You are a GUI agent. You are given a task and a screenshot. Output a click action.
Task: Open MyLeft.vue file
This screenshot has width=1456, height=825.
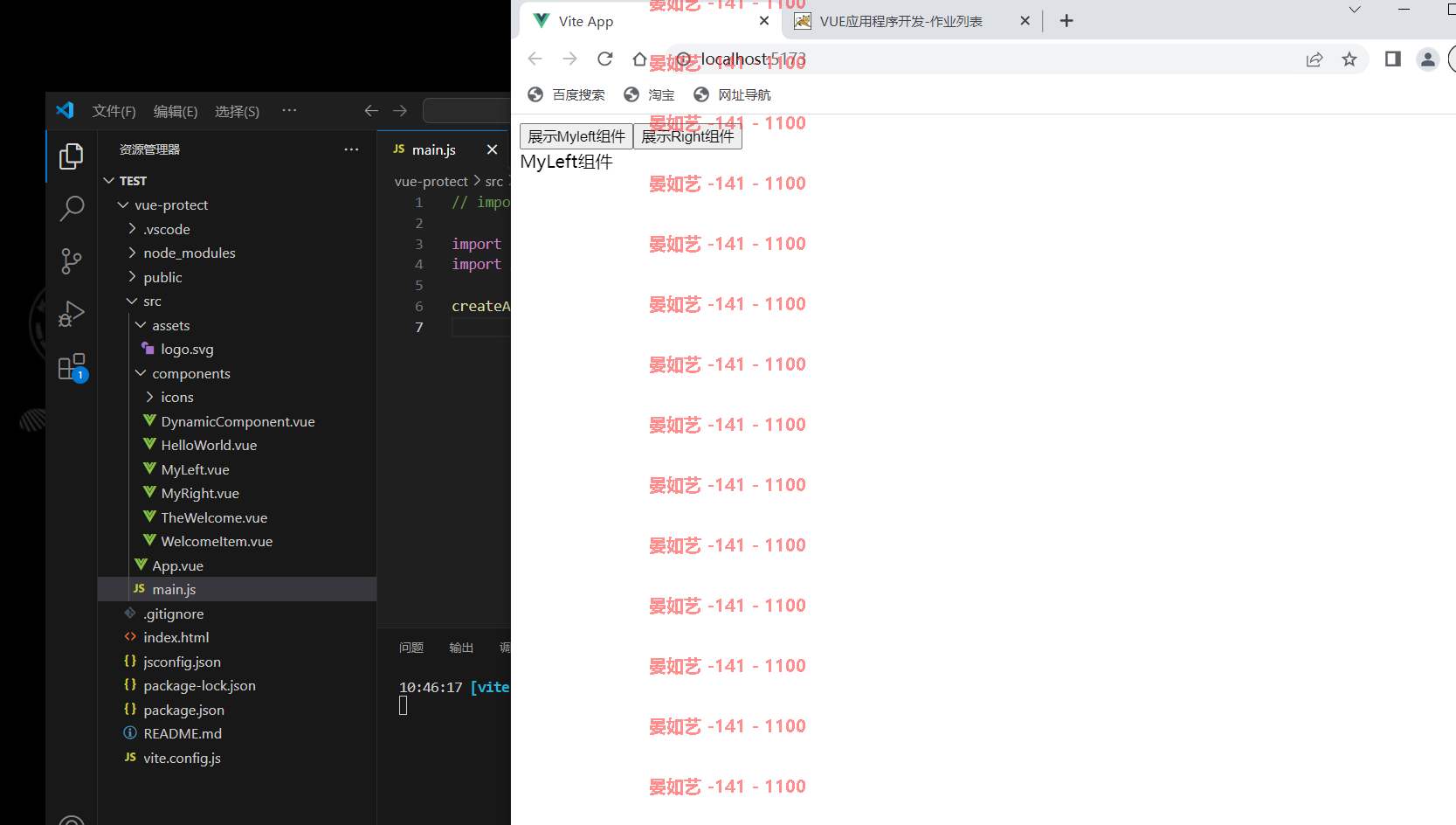(237, 469)
